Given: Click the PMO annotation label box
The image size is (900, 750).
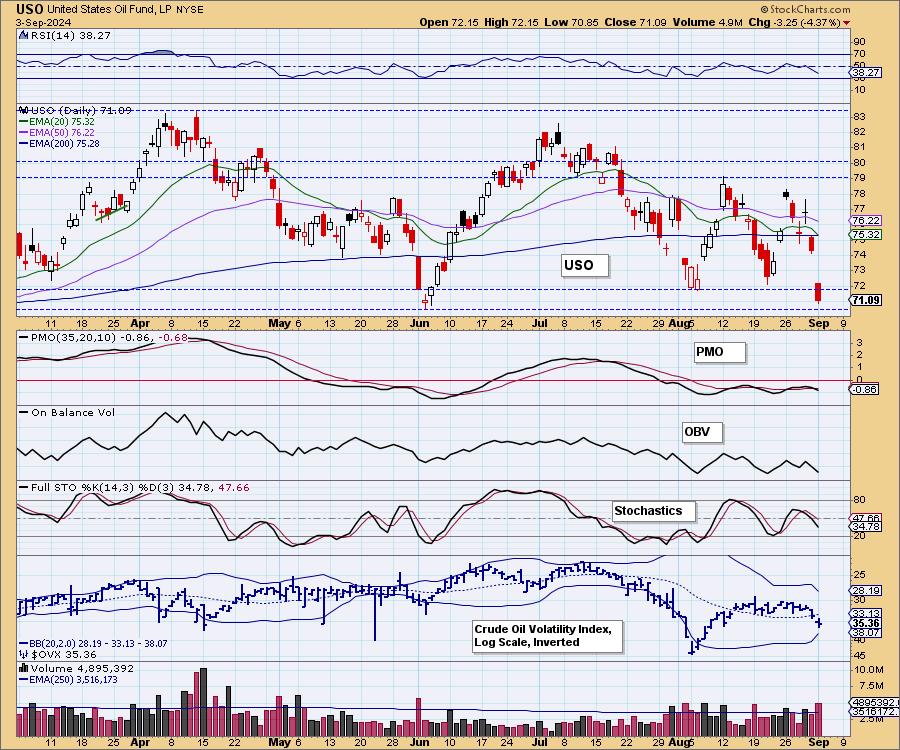Looking at the screenshot, I should point(720,352).
